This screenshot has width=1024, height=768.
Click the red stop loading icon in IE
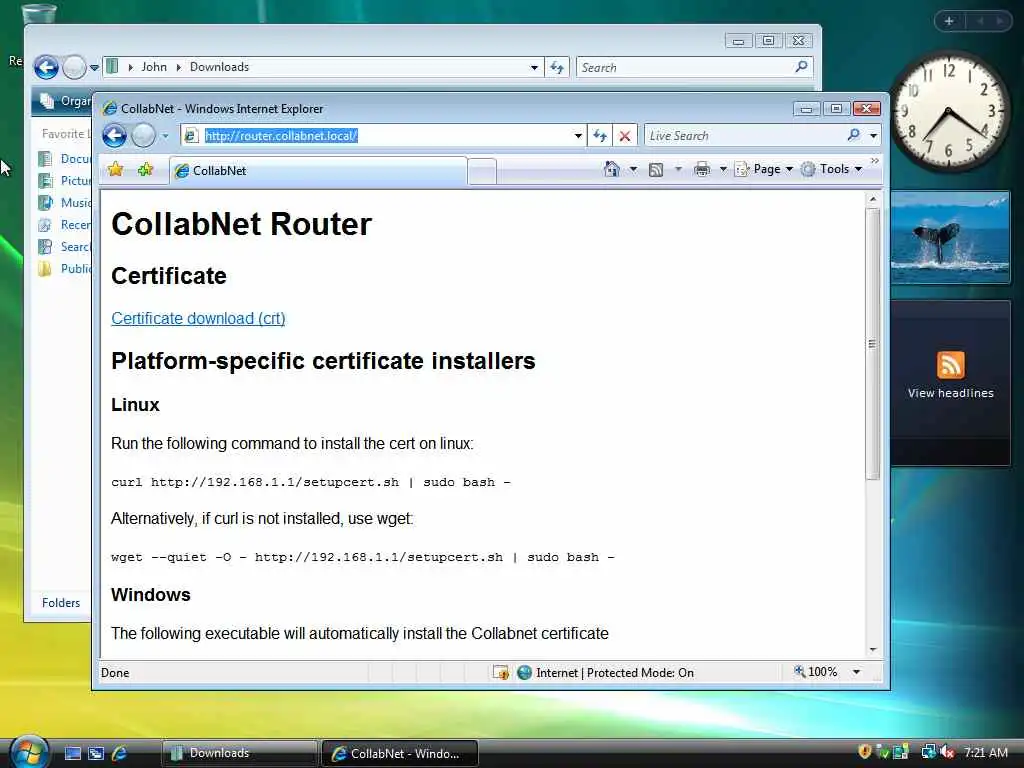[x=625, y=136]
